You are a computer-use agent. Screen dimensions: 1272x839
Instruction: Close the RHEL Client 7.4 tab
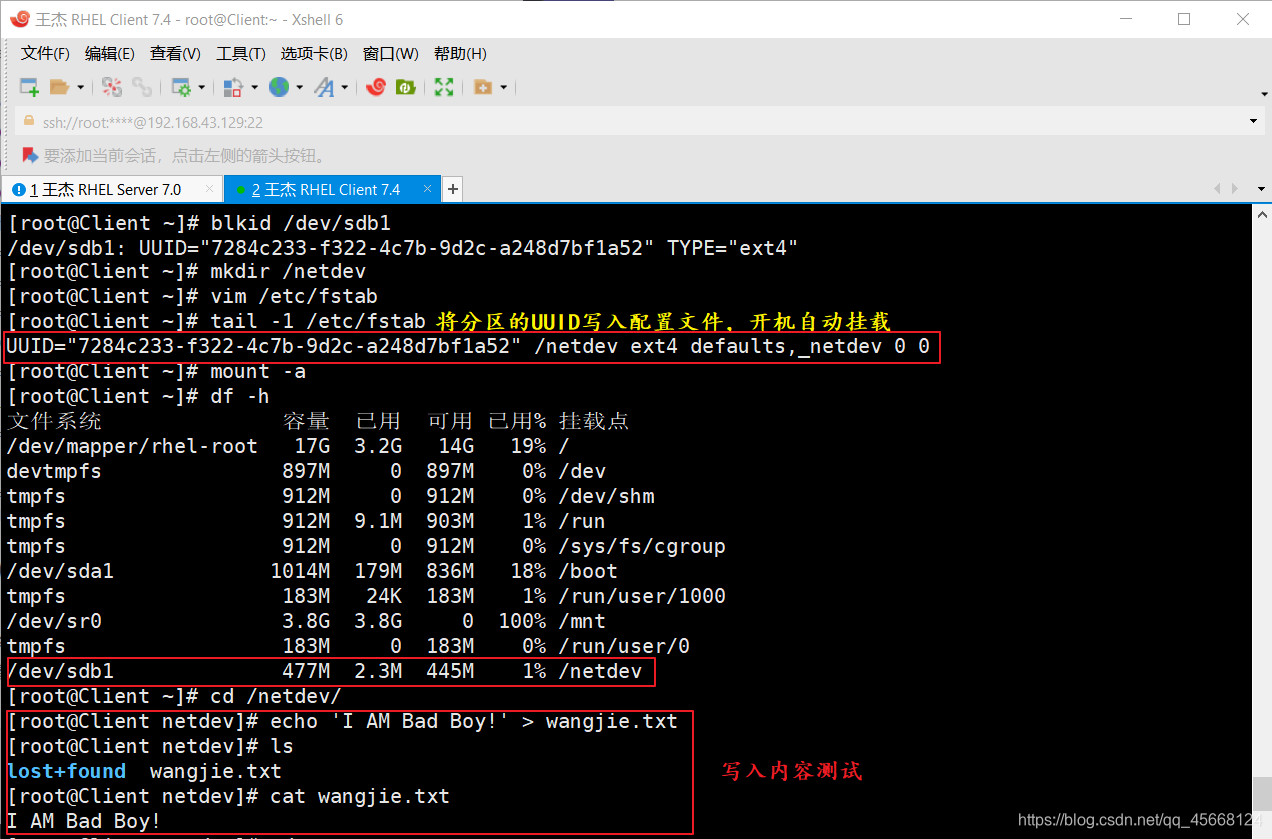pos(427,188)
